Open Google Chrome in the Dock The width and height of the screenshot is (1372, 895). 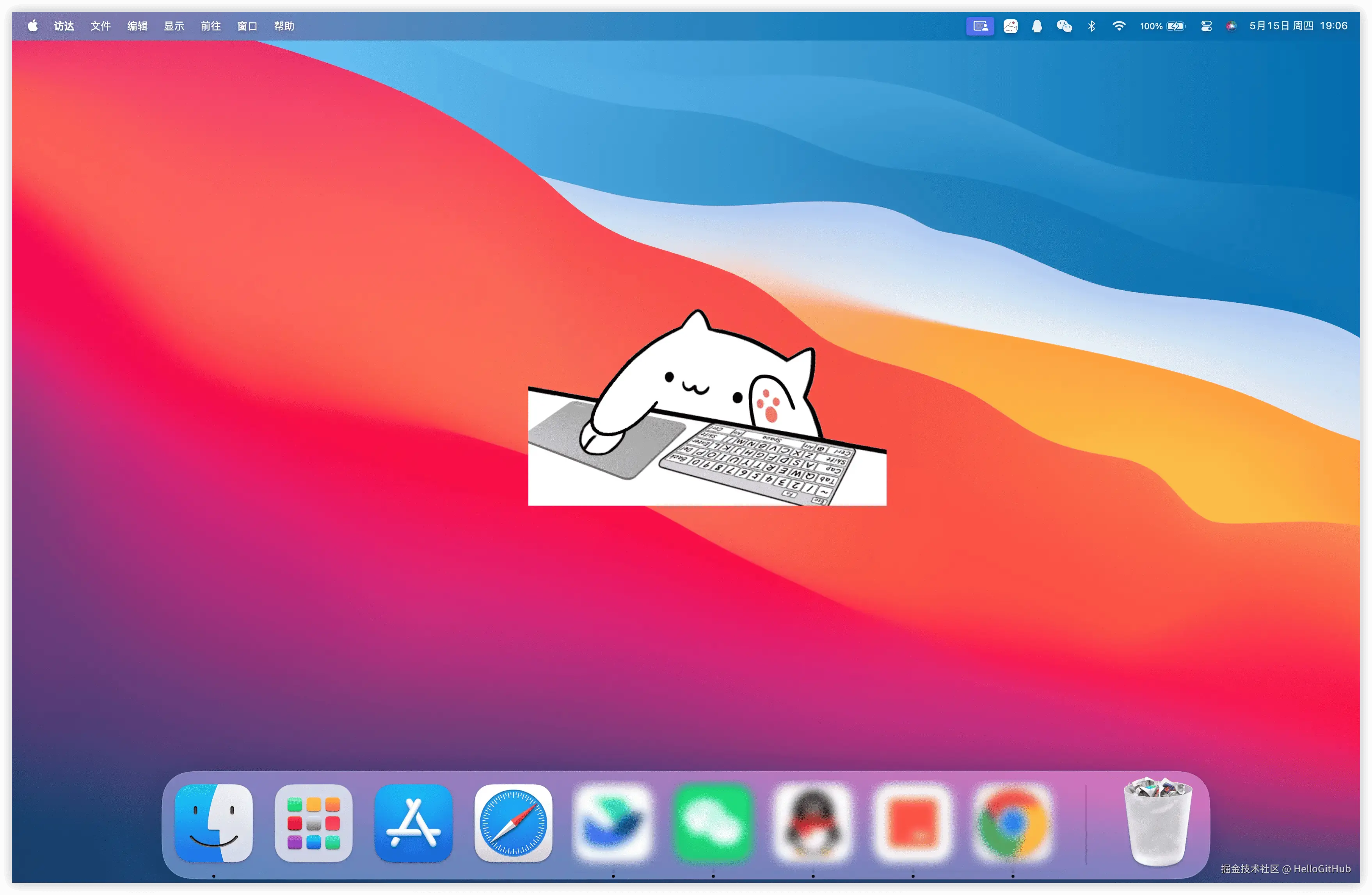tap(1012, 822)
